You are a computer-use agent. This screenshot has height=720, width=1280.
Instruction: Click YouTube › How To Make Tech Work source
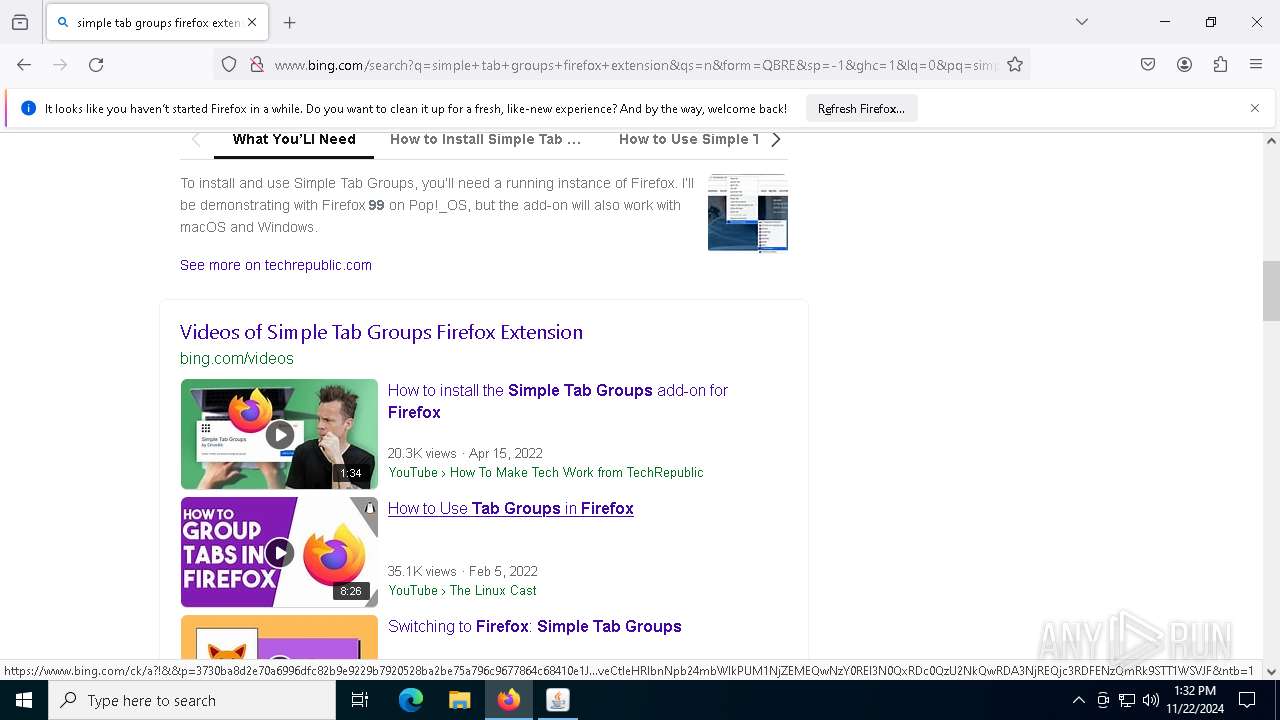pyautogui.click(x=546, y=472)
